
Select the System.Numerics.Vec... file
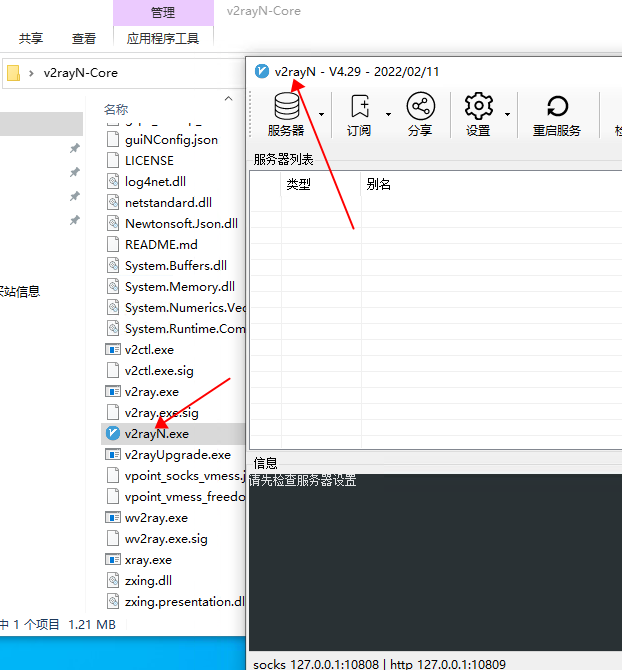[185, 307]
